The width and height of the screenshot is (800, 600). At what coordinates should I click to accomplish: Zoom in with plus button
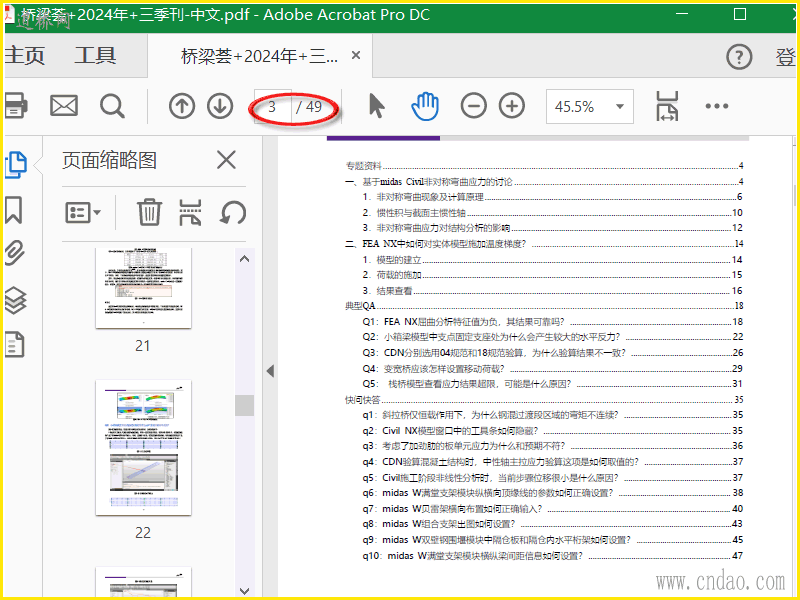click(x=512, y=106)
